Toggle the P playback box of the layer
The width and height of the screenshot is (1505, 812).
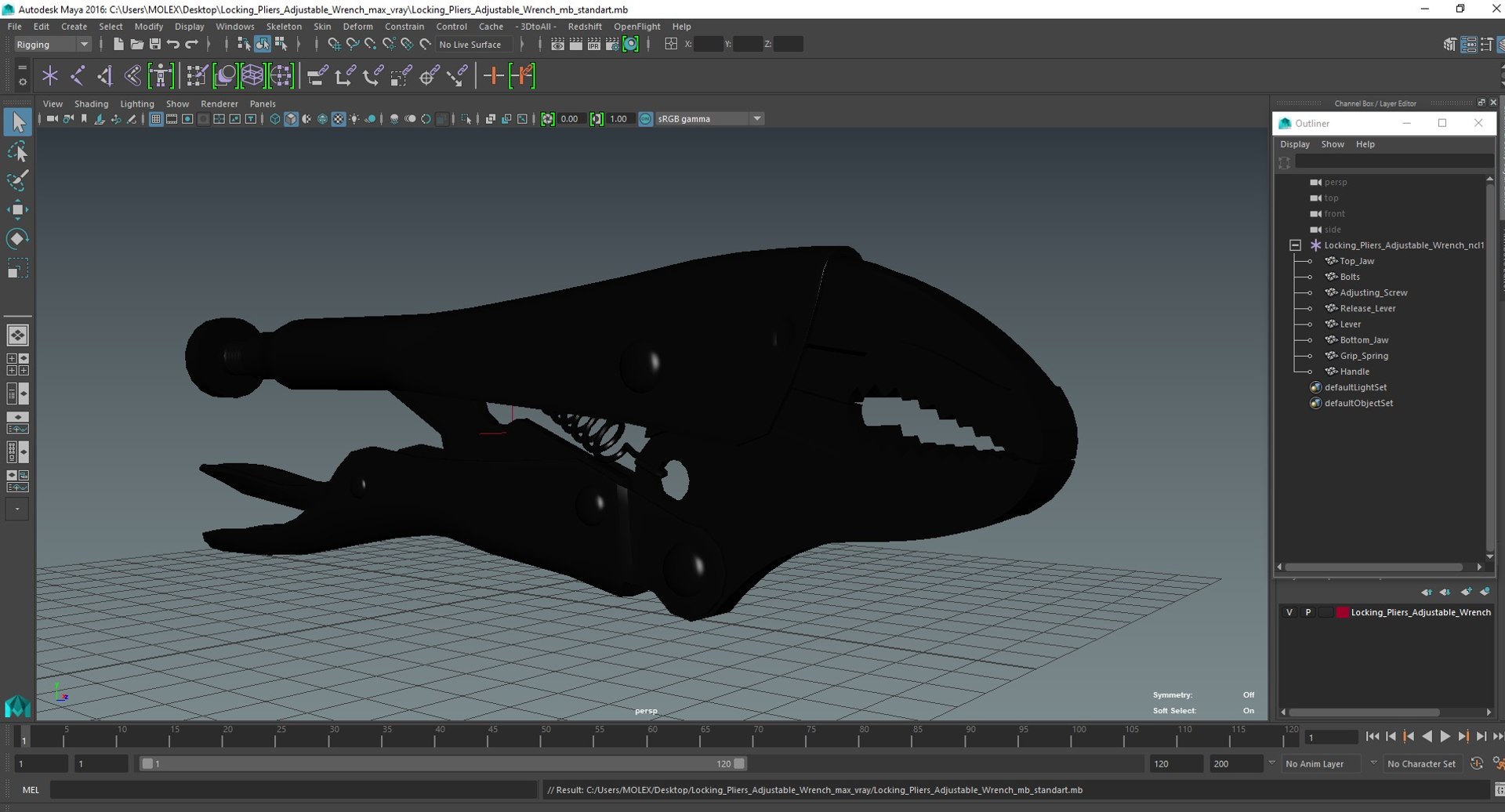tap(1307, 612)
